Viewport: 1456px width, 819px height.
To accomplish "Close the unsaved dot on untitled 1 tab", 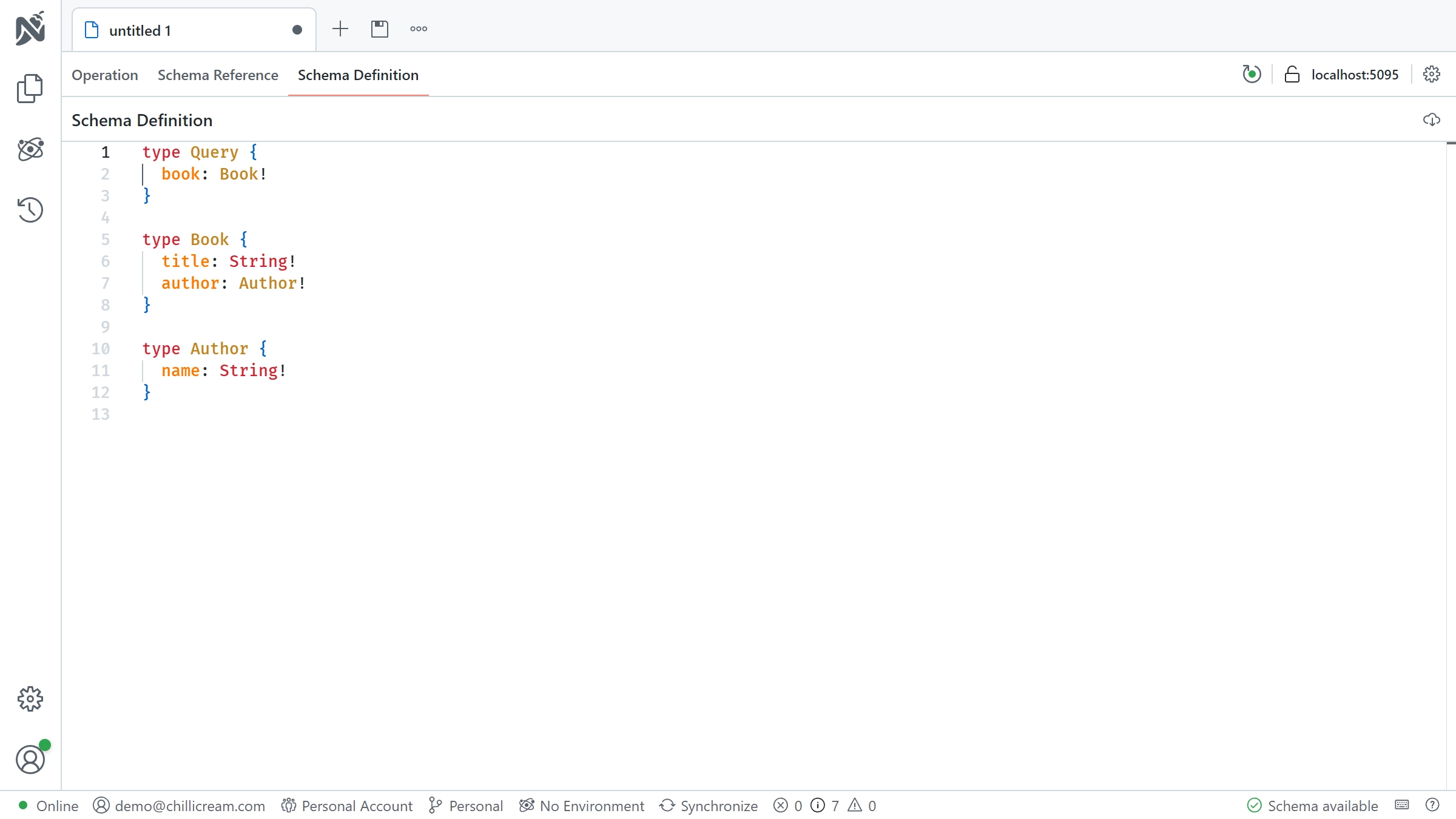I will point(297,30).
